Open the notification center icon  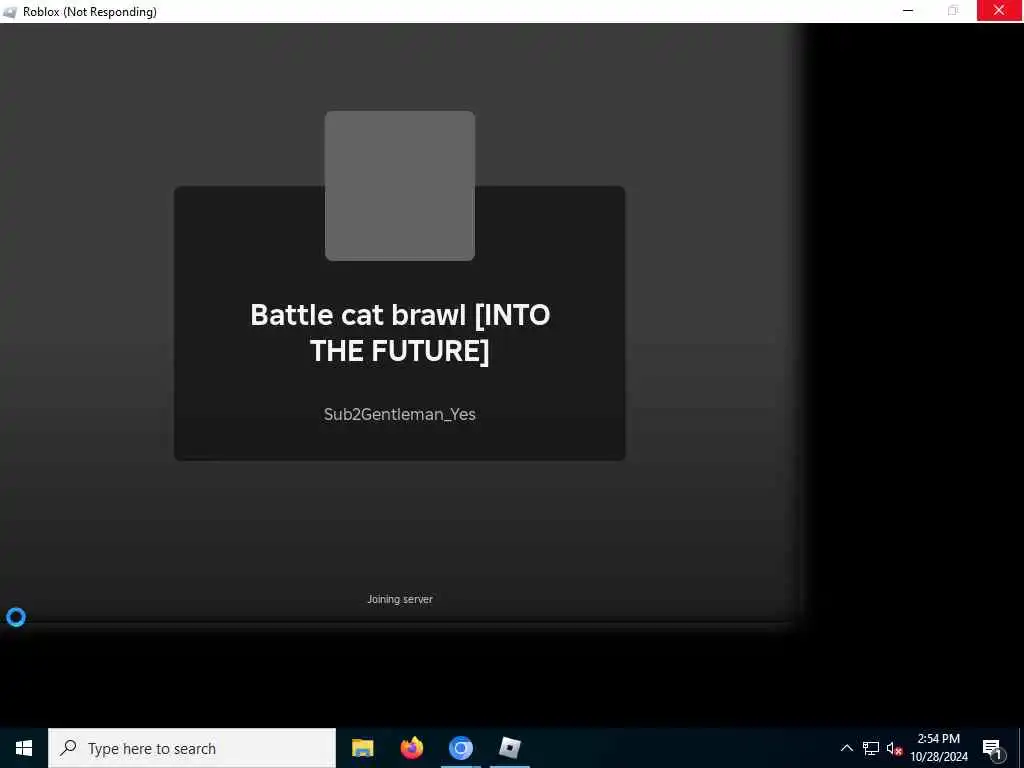pyautogui.click(x=992, y=748)
